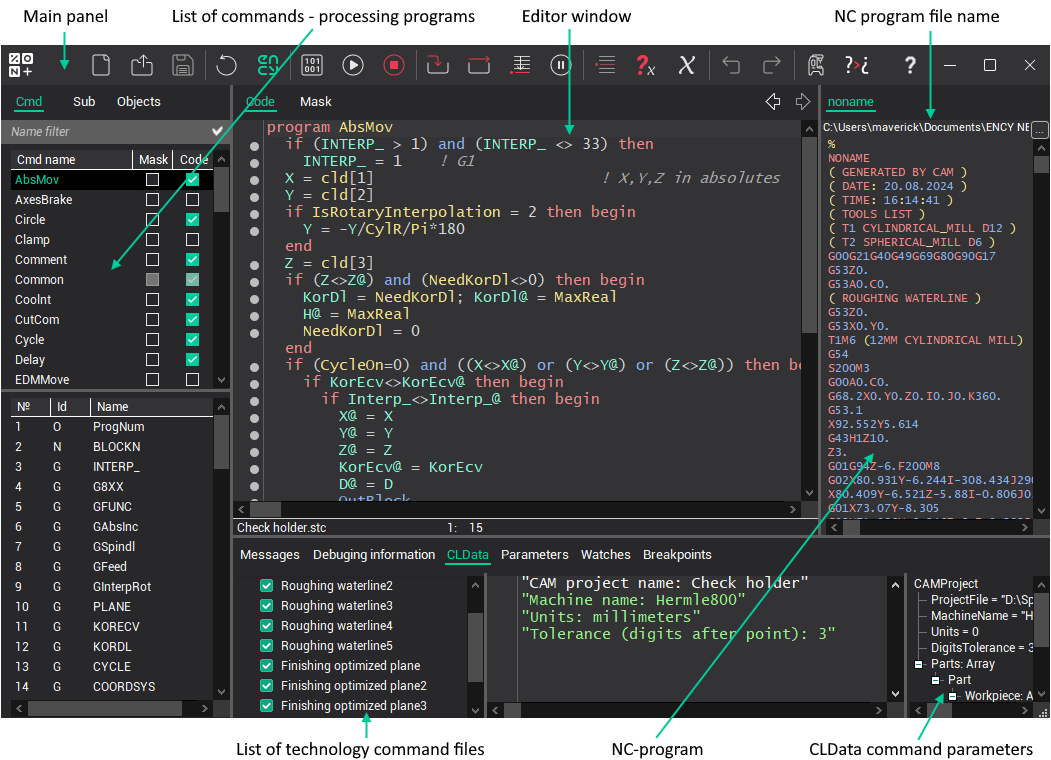The image size is (1051, 760).
Task: Click the binary 101 generate icon
Action: pyautogui.click(x=312, y=66)
